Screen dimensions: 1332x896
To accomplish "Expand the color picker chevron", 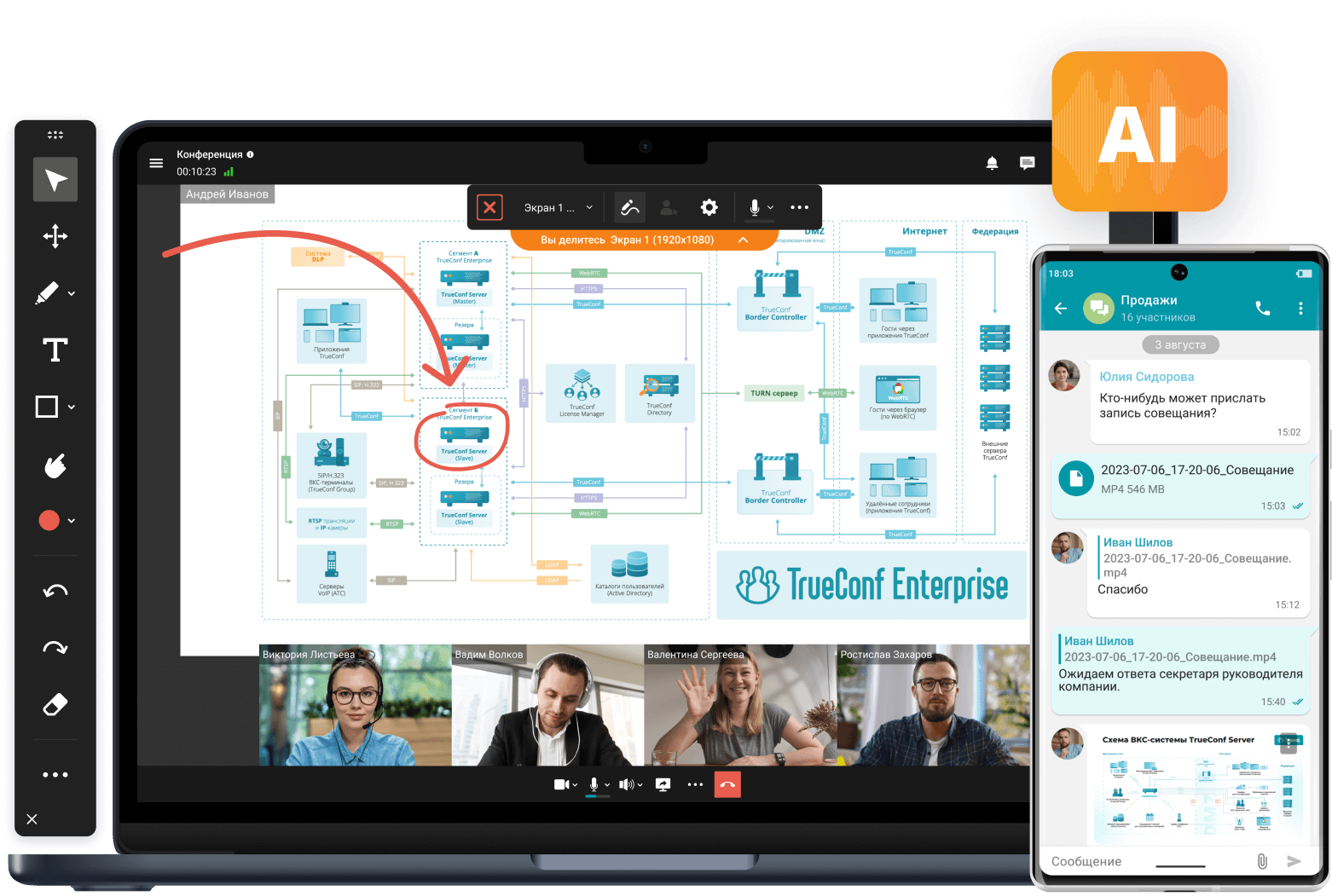I will pos(72,521).
